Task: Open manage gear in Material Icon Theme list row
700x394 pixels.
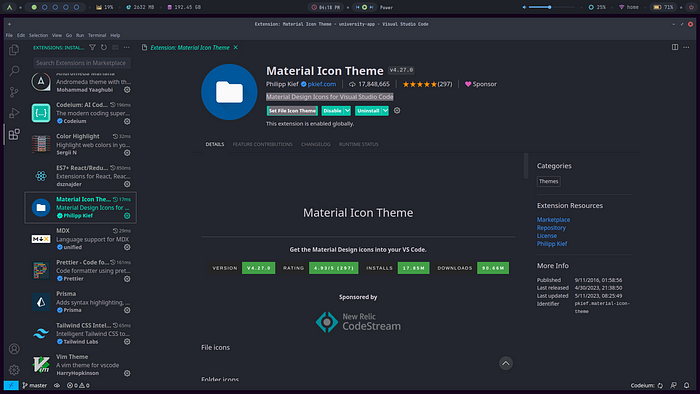Action: (x=127, y=216)
